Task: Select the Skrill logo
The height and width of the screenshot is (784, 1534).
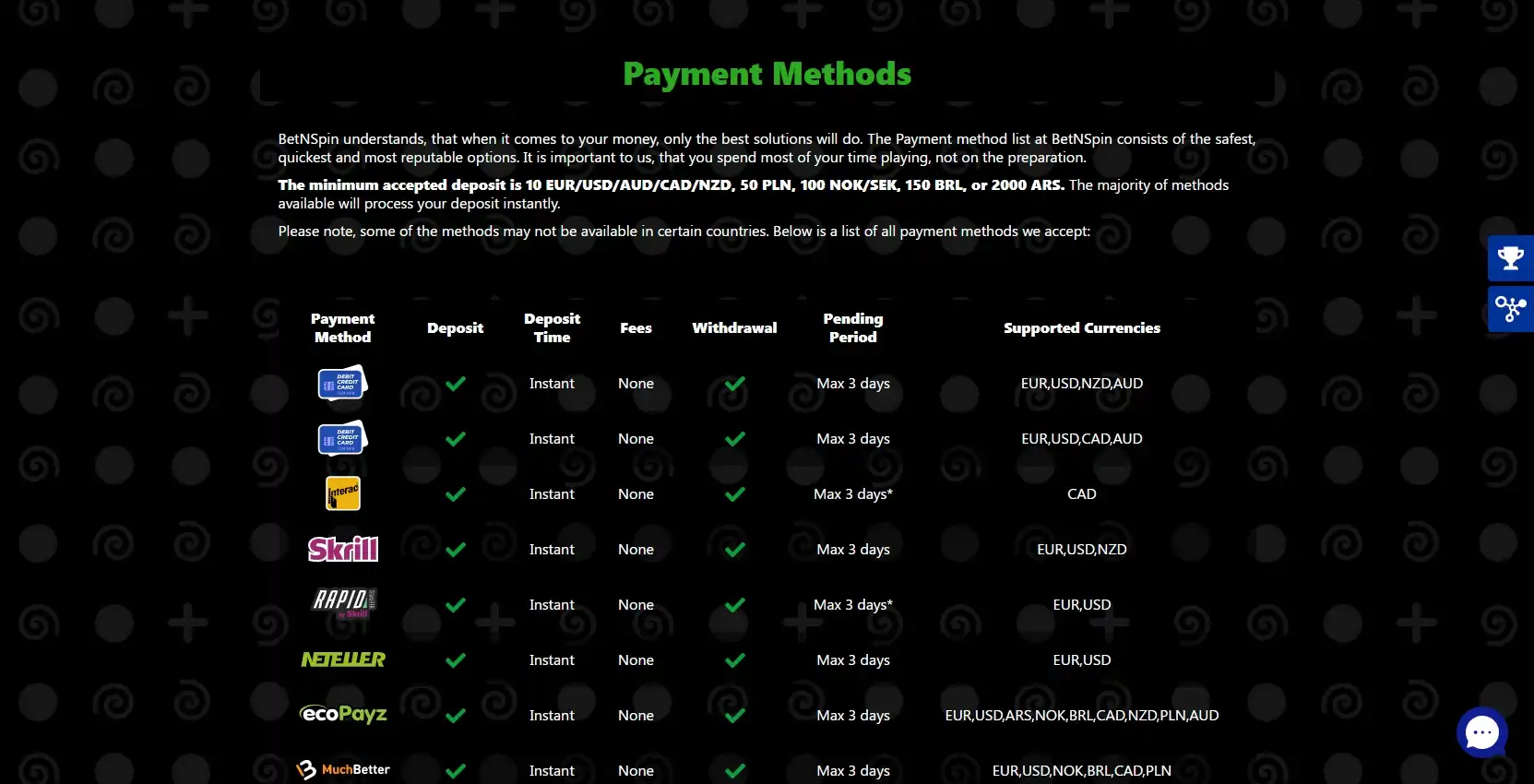Action: tap(343, 549)
